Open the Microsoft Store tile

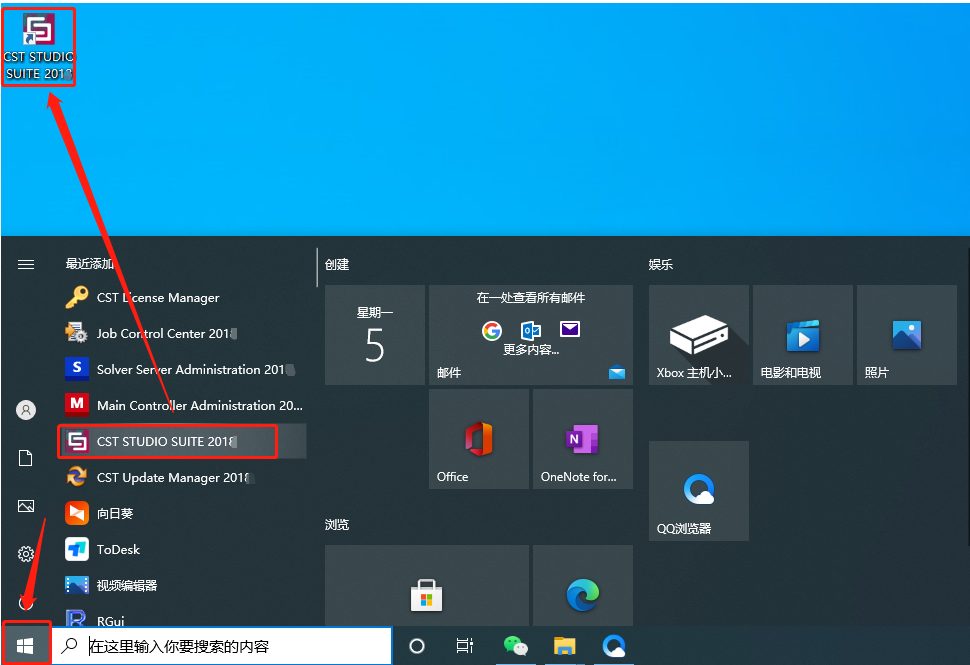427,585
